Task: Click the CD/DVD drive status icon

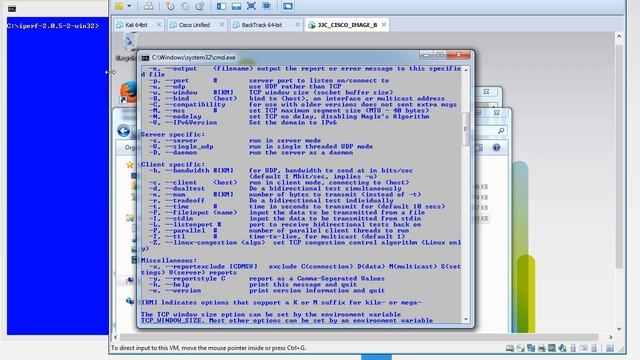Action: (x=520, y=348)
